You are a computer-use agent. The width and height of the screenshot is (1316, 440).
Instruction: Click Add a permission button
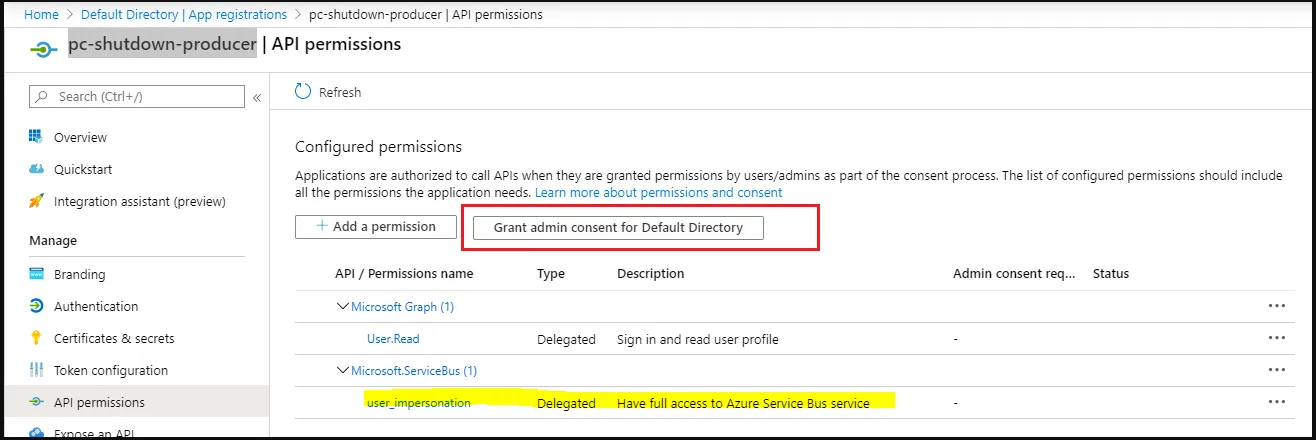tap(375, 227)
